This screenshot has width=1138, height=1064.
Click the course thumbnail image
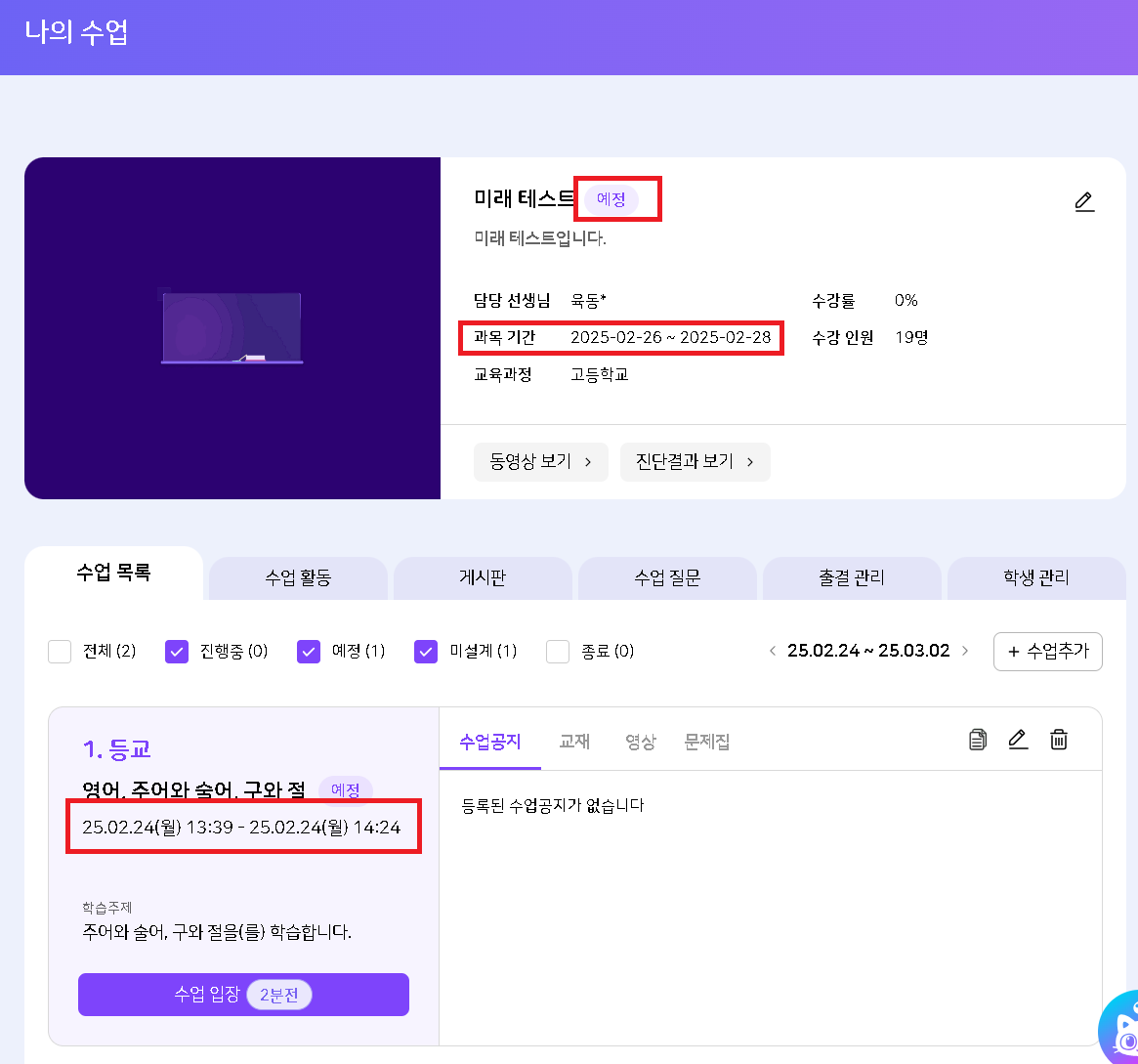click(232, 328)
